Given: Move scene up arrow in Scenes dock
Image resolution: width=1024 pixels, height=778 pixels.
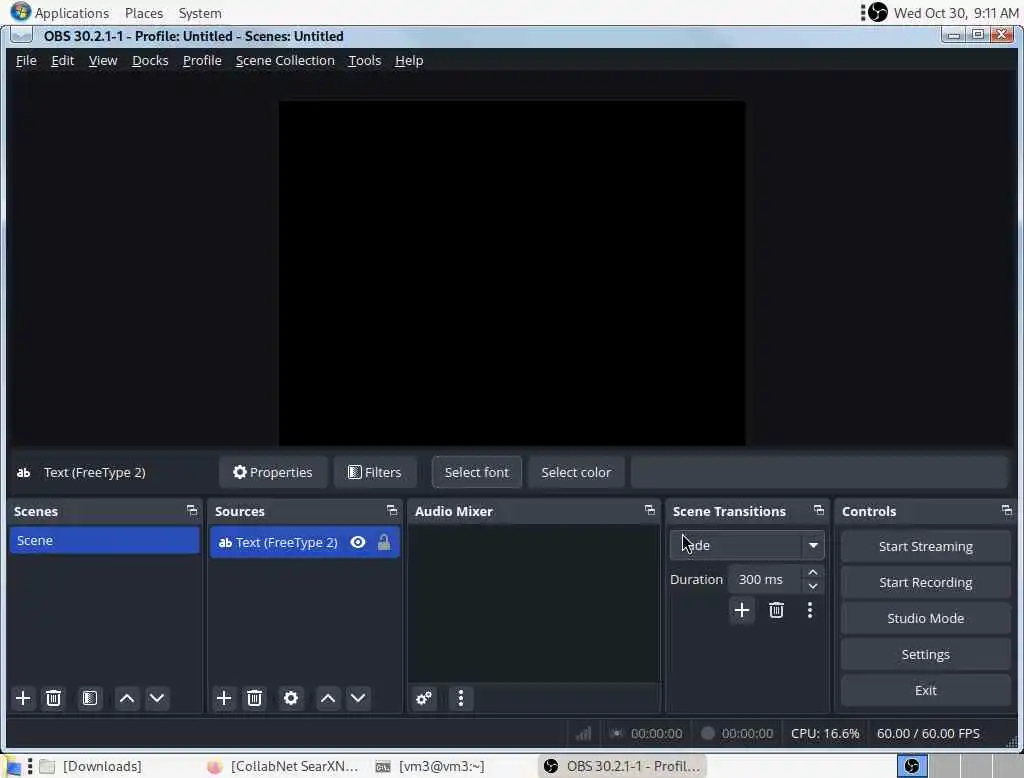Looking at the screenshot, I should 127,698.
